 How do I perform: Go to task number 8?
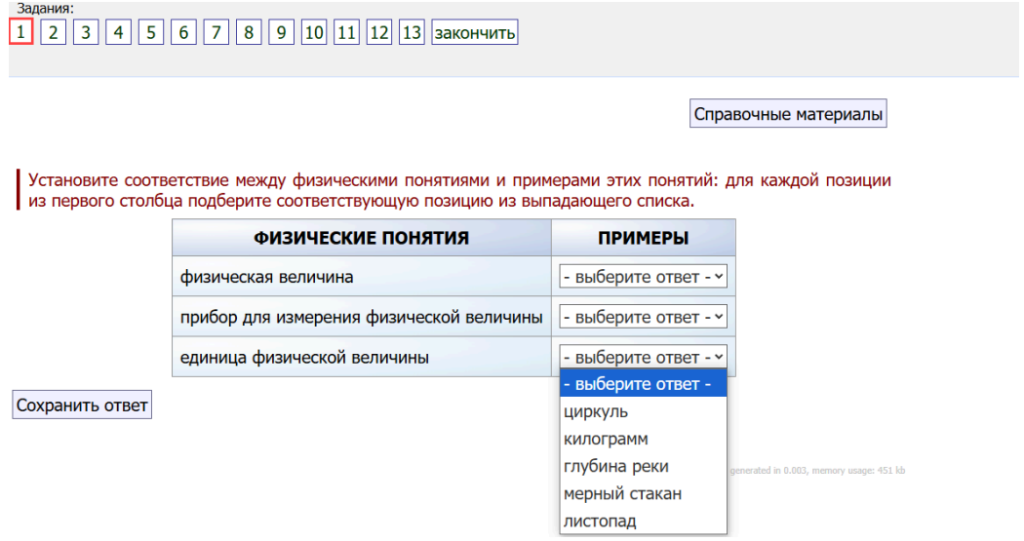249,33
